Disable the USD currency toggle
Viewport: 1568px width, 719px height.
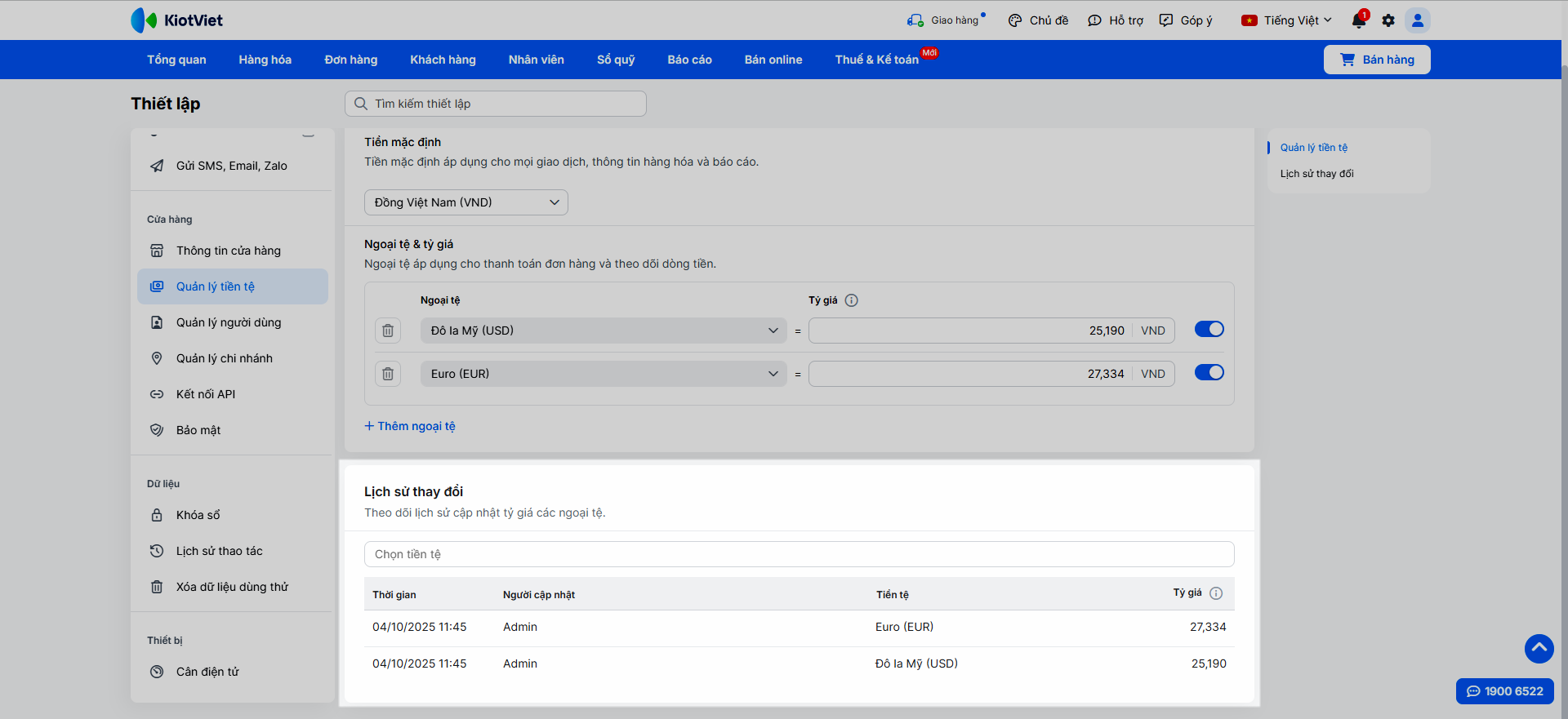point(1209,329)
